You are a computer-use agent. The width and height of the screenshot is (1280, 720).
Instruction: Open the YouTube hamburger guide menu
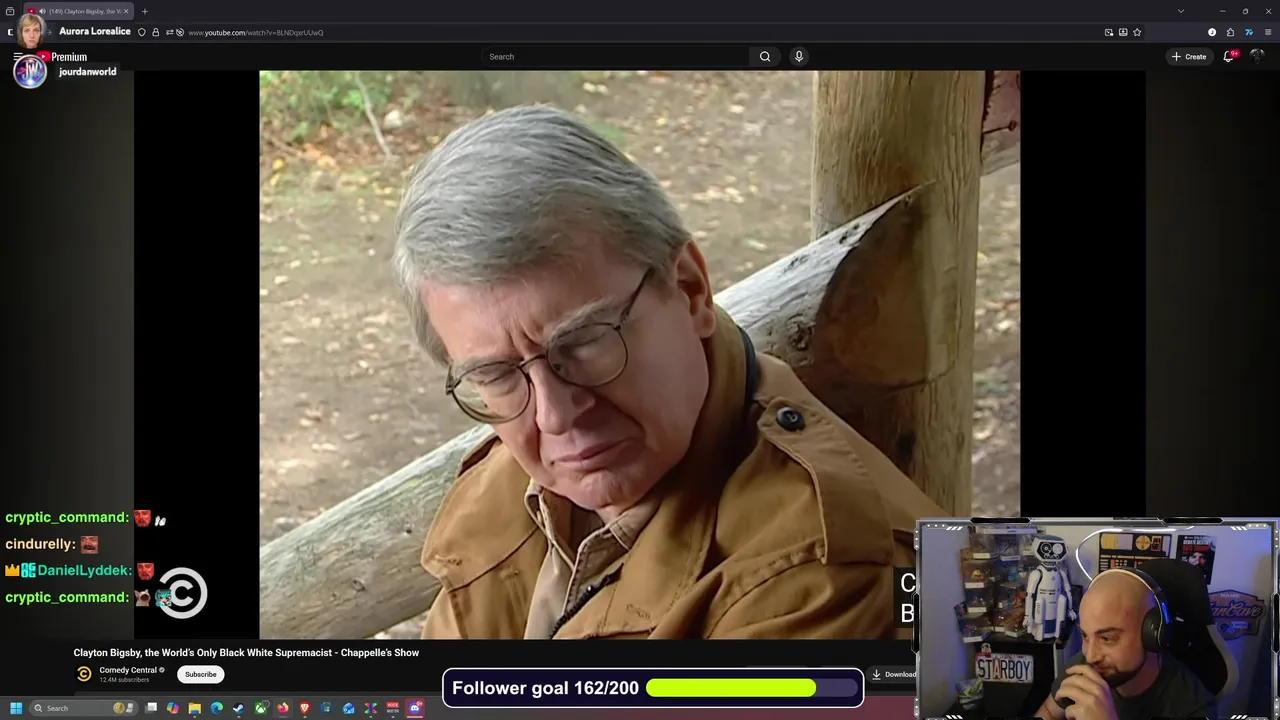[x=17, y=57]
